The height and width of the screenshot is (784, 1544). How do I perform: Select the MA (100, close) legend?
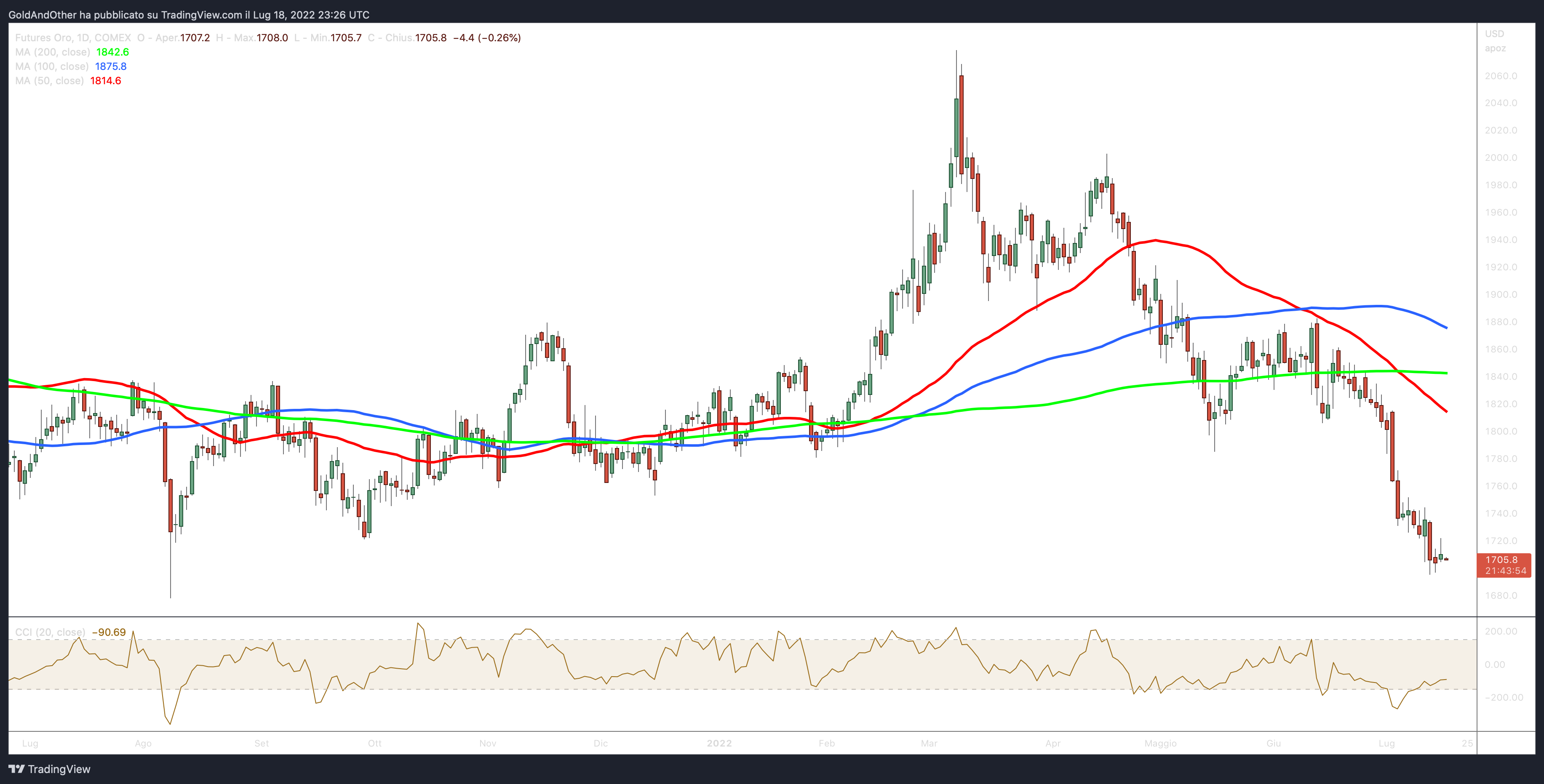click(51, 67)
